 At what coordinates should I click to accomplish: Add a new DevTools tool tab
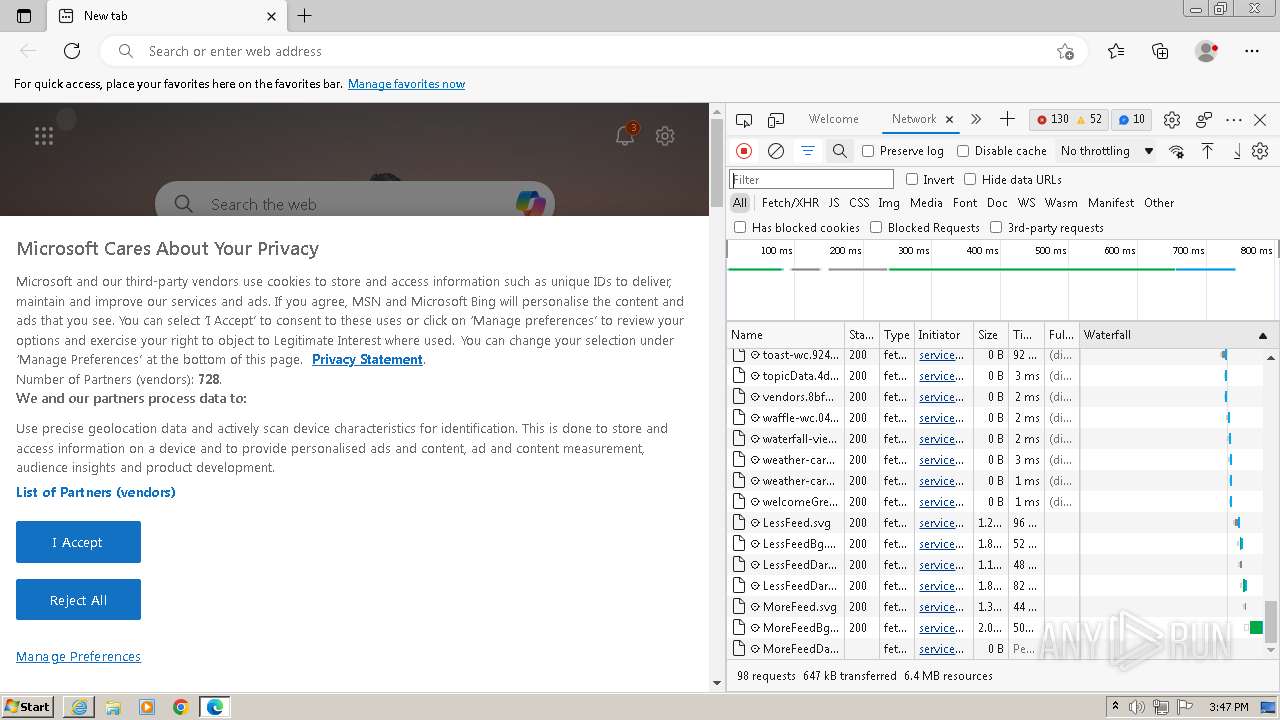(1007, 119)
